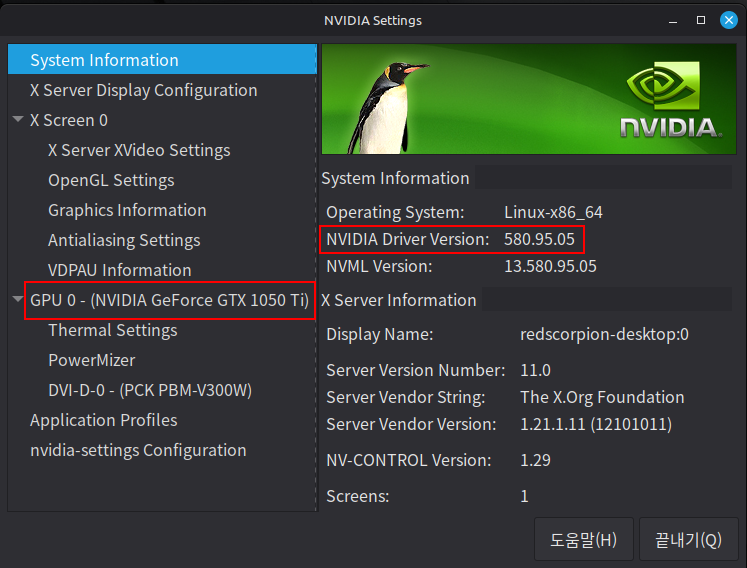The width and height of the screenshot is (747, 568).
Task: Click the 끝내기(Q) quit button
Action: point(688,539)
